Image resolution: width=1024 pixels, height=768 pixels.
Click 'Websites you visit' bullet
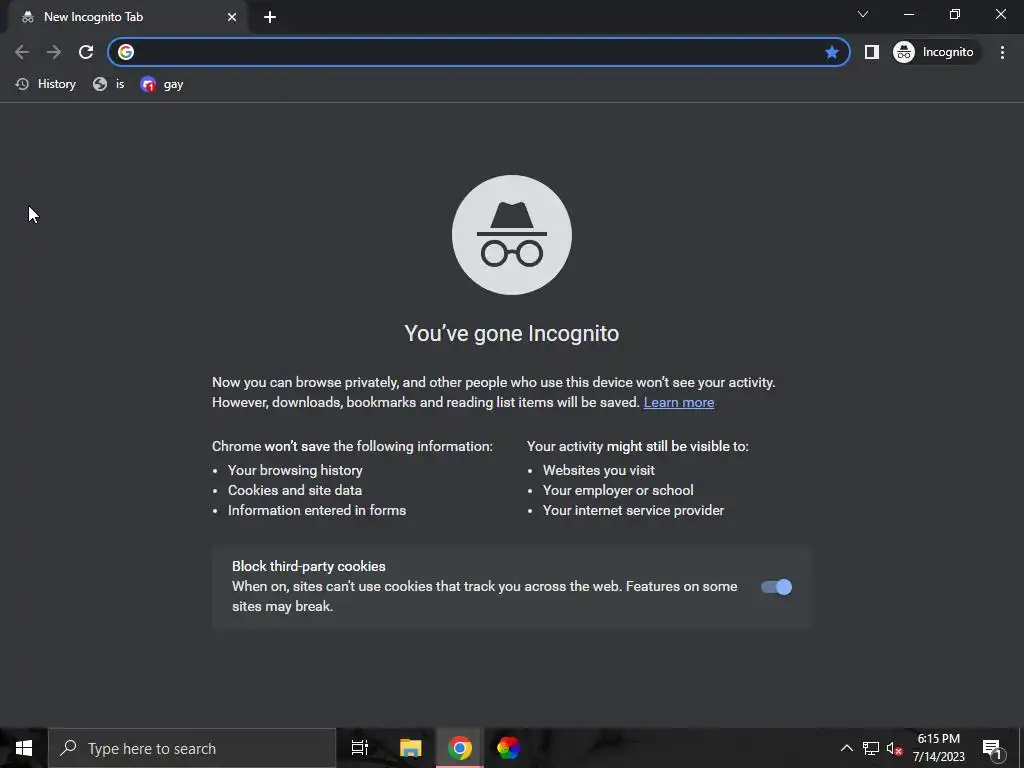(x=599, y=470)
